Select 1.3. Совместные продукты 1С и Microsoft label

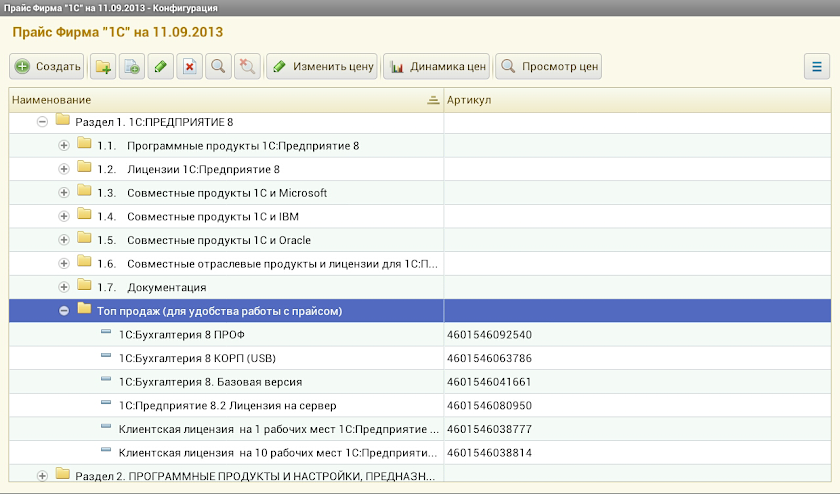[x=212, y=193]
